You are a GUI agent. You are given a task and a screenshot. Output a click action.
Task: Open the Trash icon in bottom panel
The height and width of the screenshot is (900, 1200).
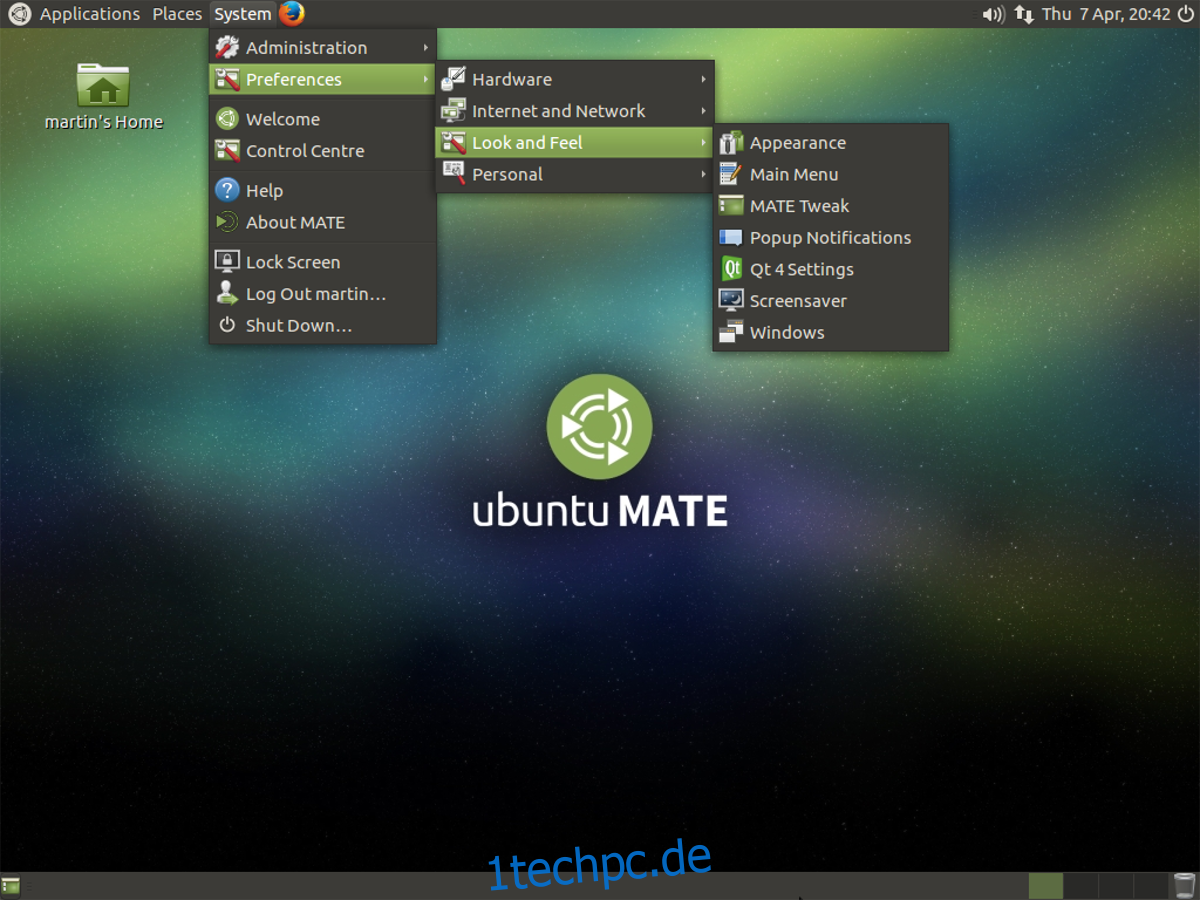pyautogui.click(x=1184, y=885)
